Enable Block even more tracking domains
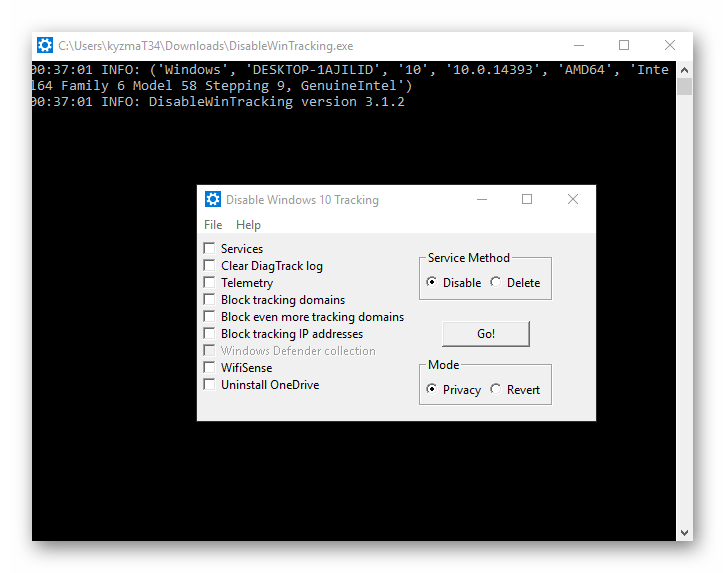725x573 pixels. [209, 316]
